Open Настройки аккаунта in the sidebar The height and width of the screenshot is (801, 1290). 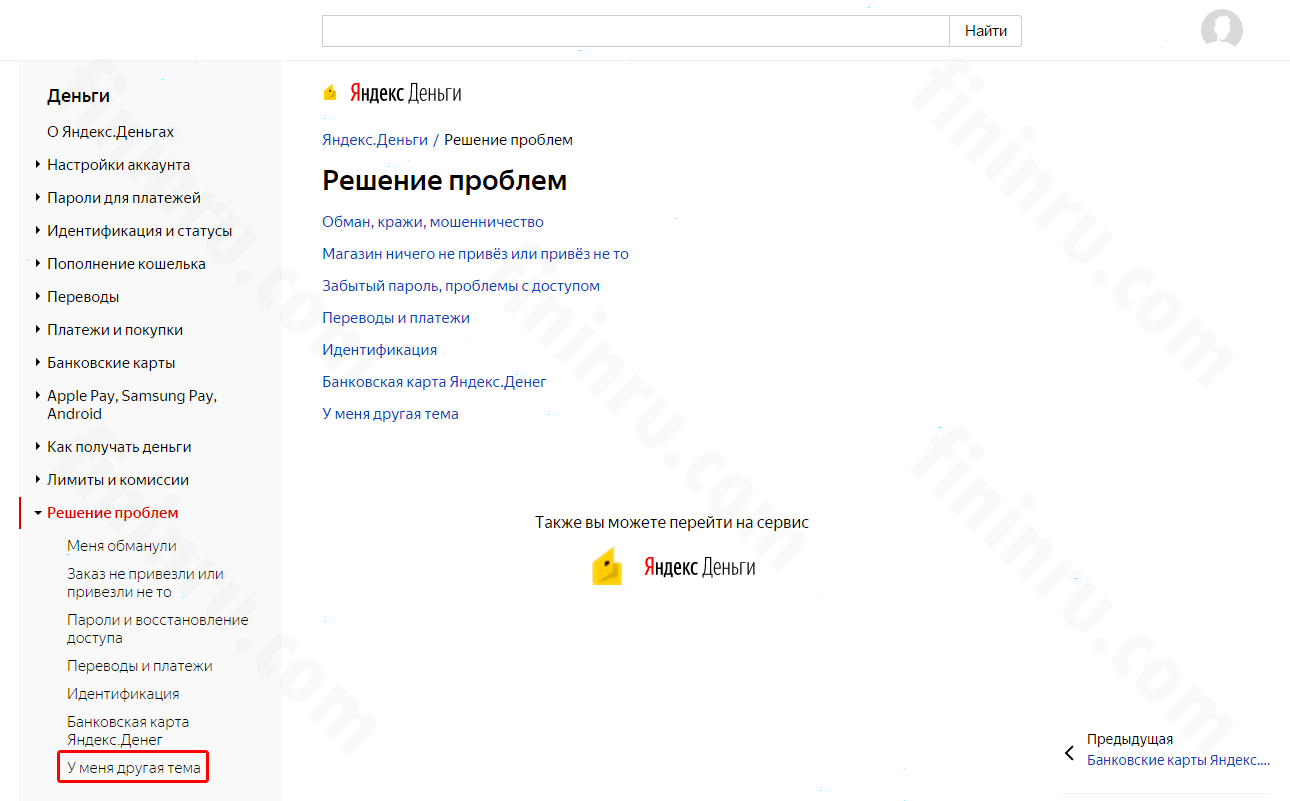[x=118, y=165]
